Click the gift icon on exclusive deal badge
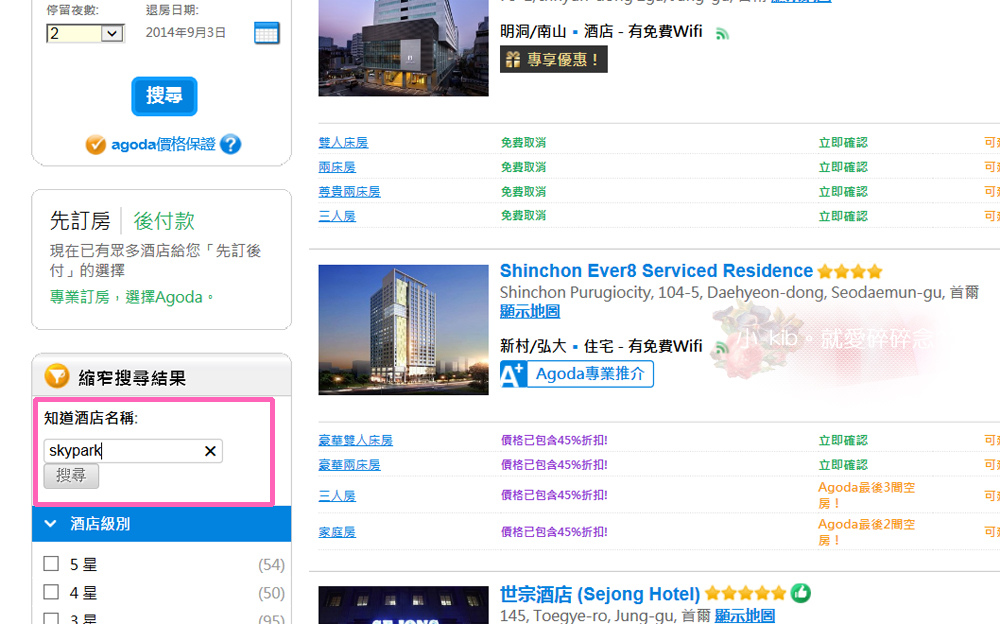The image size is (1000, 624). (x=513, y=60)
